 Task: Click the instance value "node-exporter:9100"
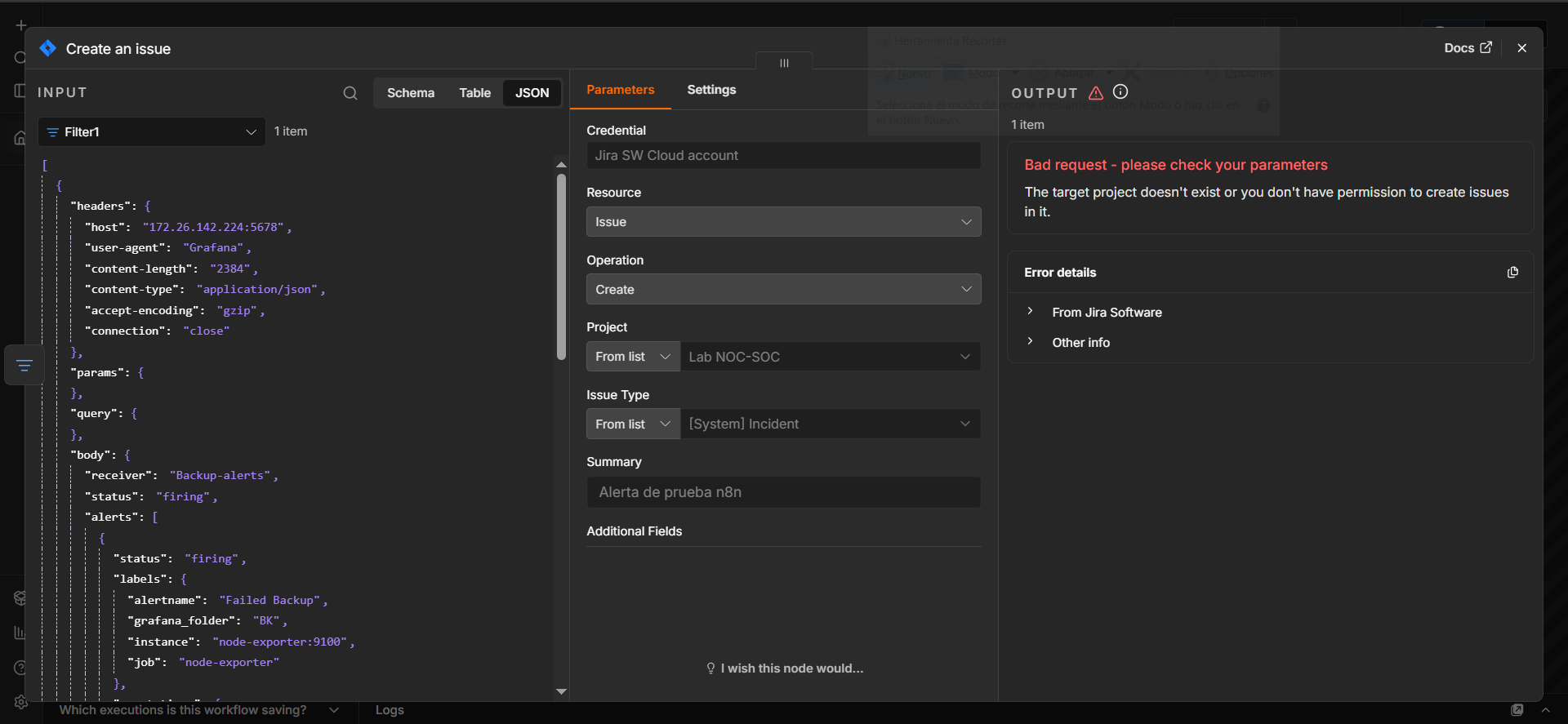280,642
